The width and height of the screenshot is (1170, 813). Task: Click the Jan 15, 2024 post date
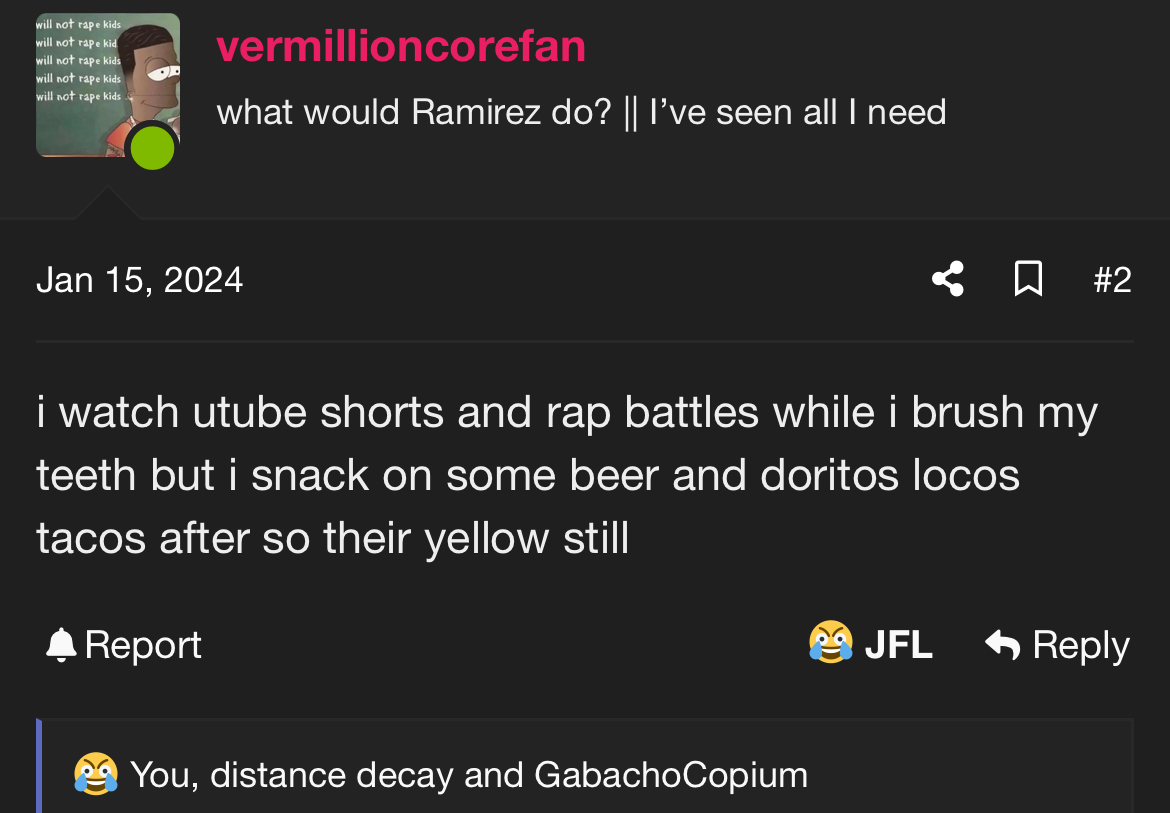[x=140, y=279]
